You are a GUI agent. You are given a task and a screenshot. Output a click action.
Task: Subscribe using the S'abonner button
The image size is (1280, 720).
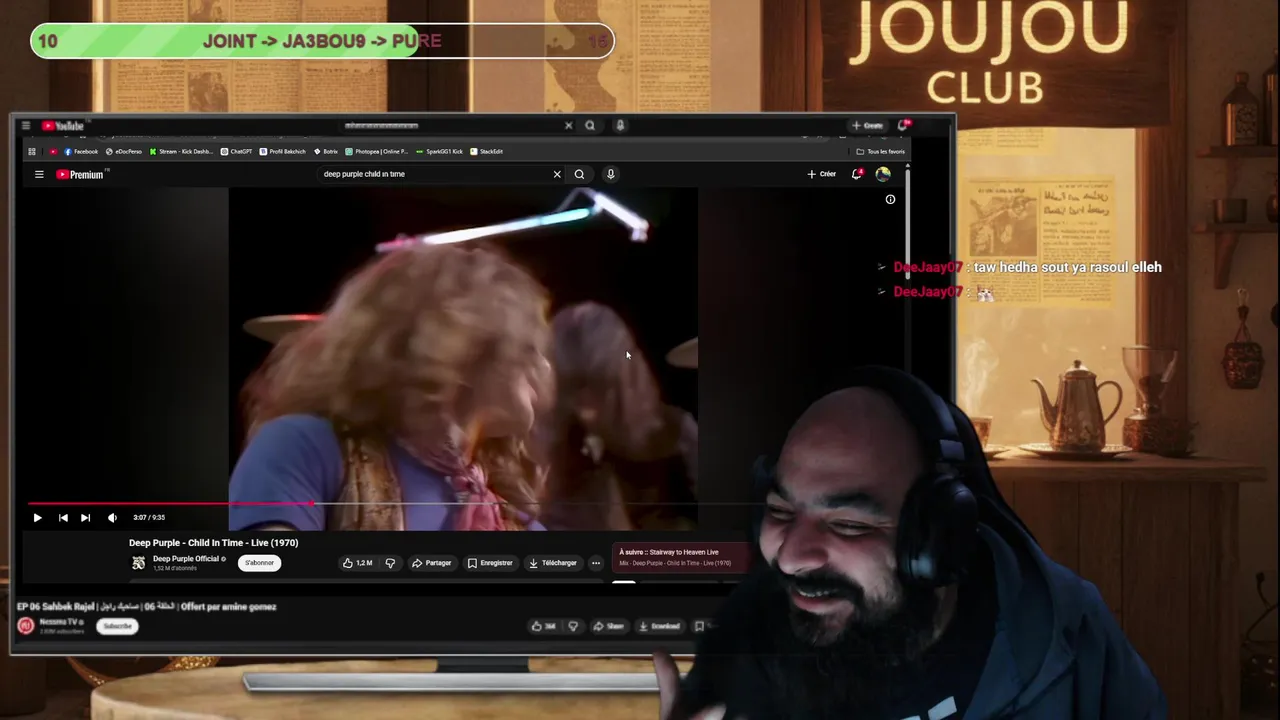coord(259,563)
